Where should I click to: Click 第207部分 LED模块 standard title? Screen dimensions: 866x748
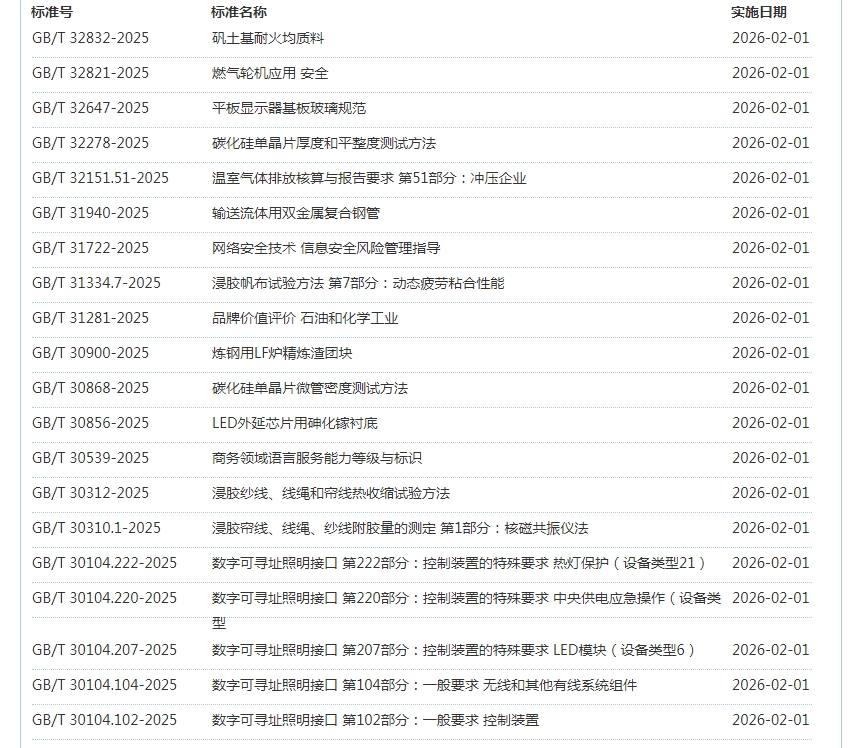[453, 650]
